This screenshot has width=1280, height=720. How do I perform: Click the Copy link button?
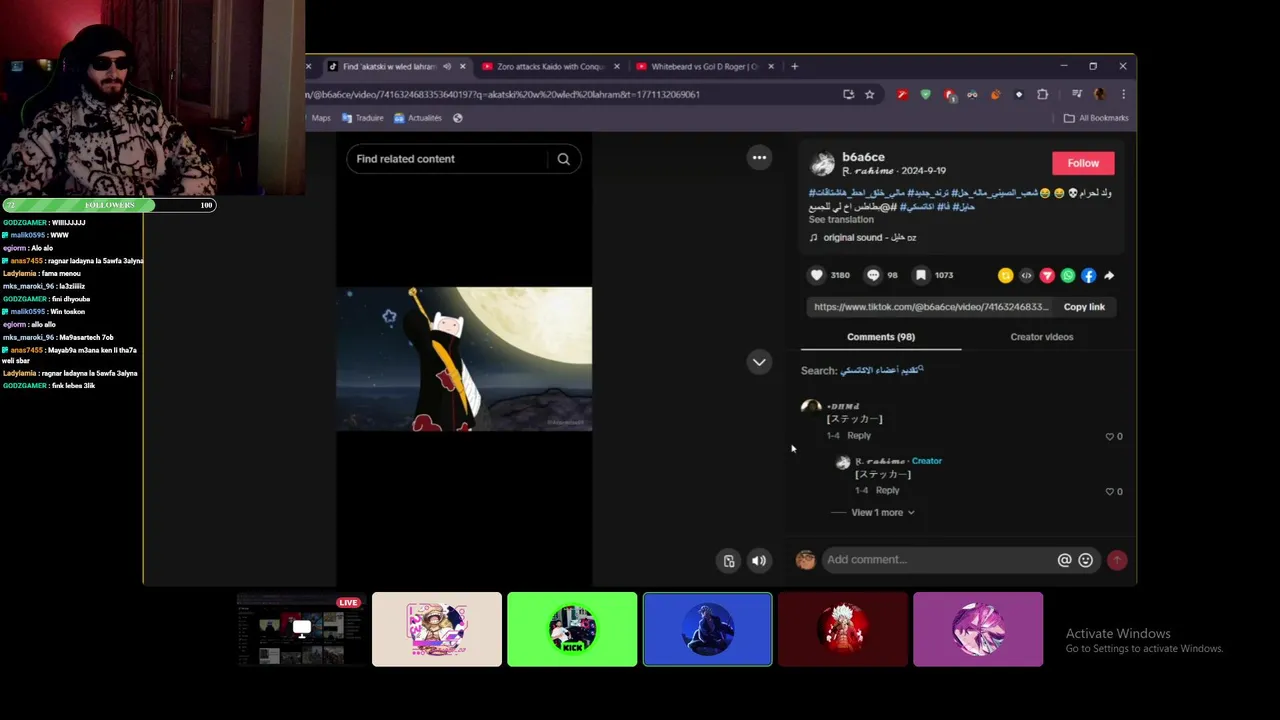pyautogui.click(x=1084, y=307)
